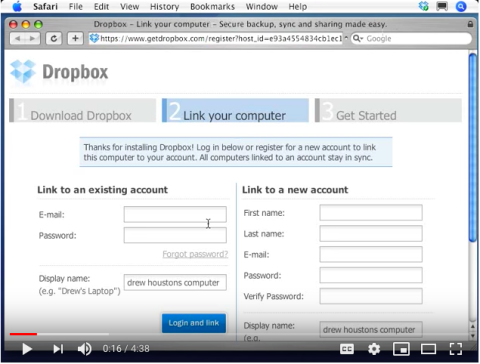Click existing account Password field
The width and height of the screenshot is (480, 364).
click(x=175, y=235)
